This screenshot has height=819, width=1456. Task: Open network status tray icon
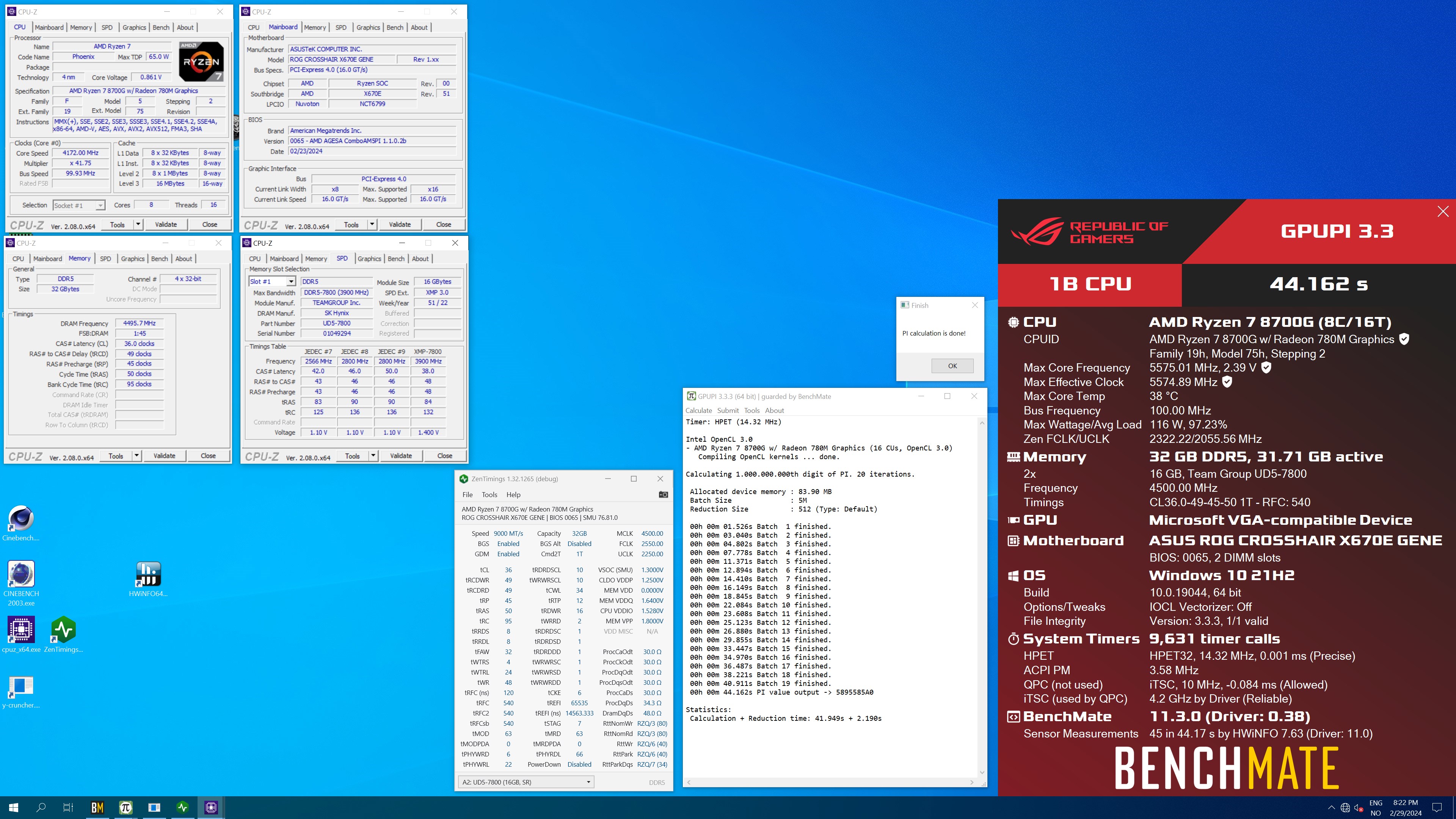(1345, 808)
